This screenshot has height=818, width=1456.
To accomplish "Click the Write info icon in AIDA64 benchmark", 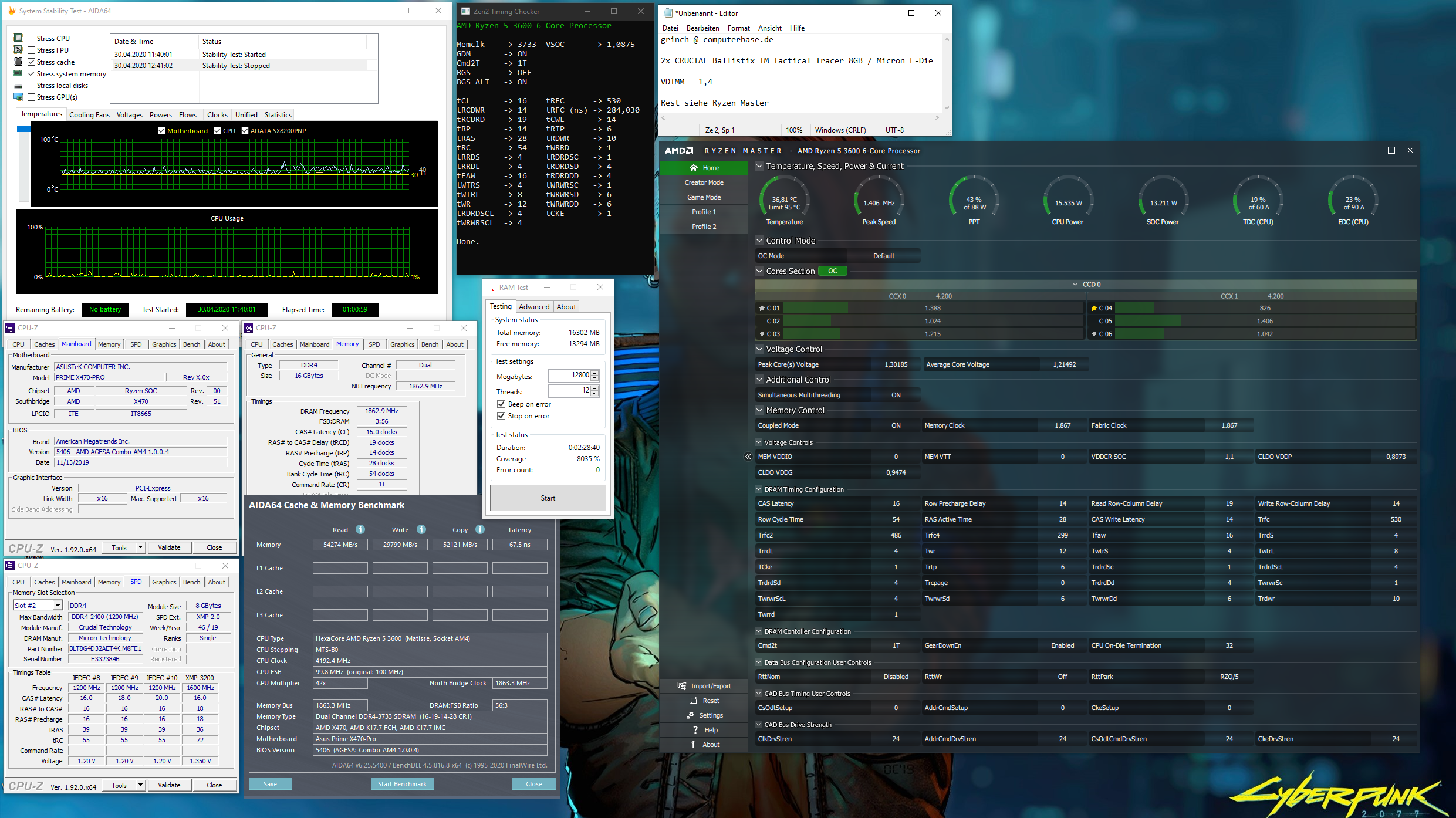I will tap(421, 529).
